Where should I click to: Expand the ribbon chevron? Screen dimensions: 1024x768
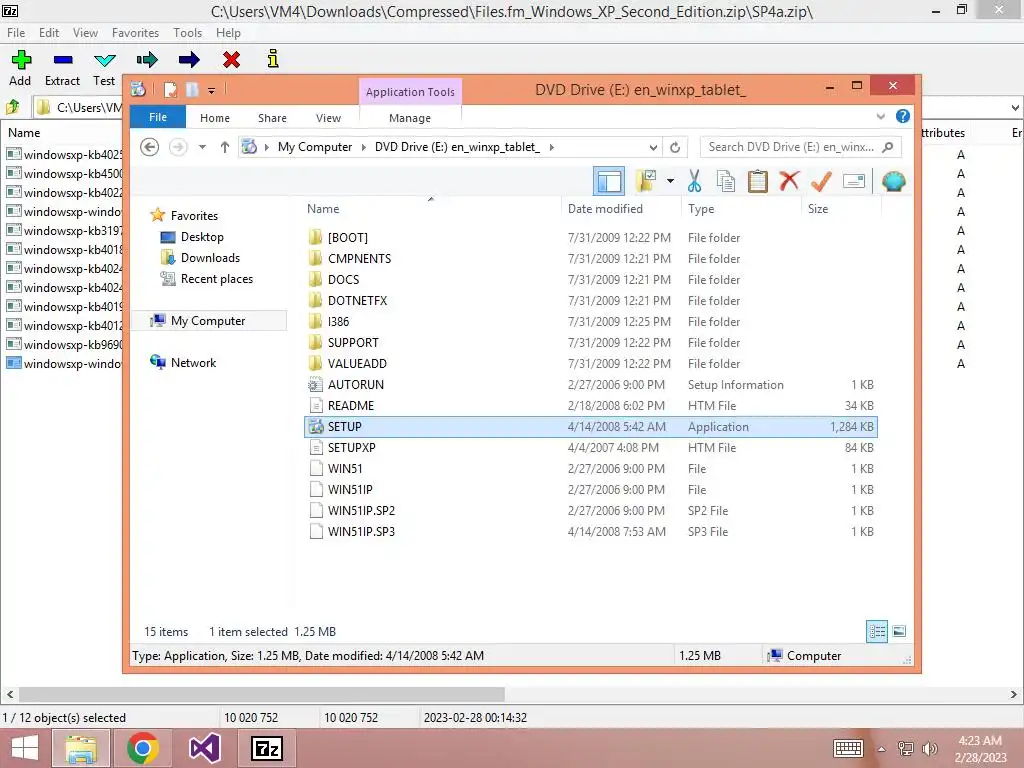coord(880,116)
